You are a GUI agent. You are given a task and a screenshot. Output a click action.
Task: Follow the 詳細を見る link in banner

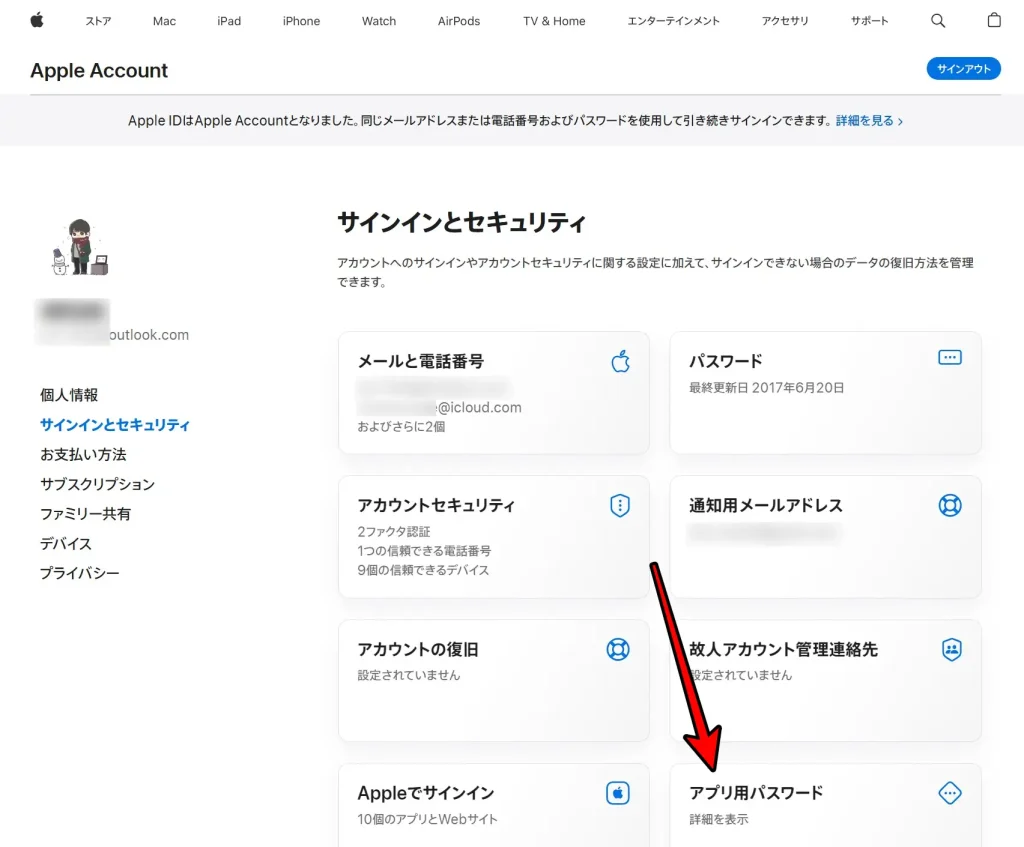pos(869,121)
